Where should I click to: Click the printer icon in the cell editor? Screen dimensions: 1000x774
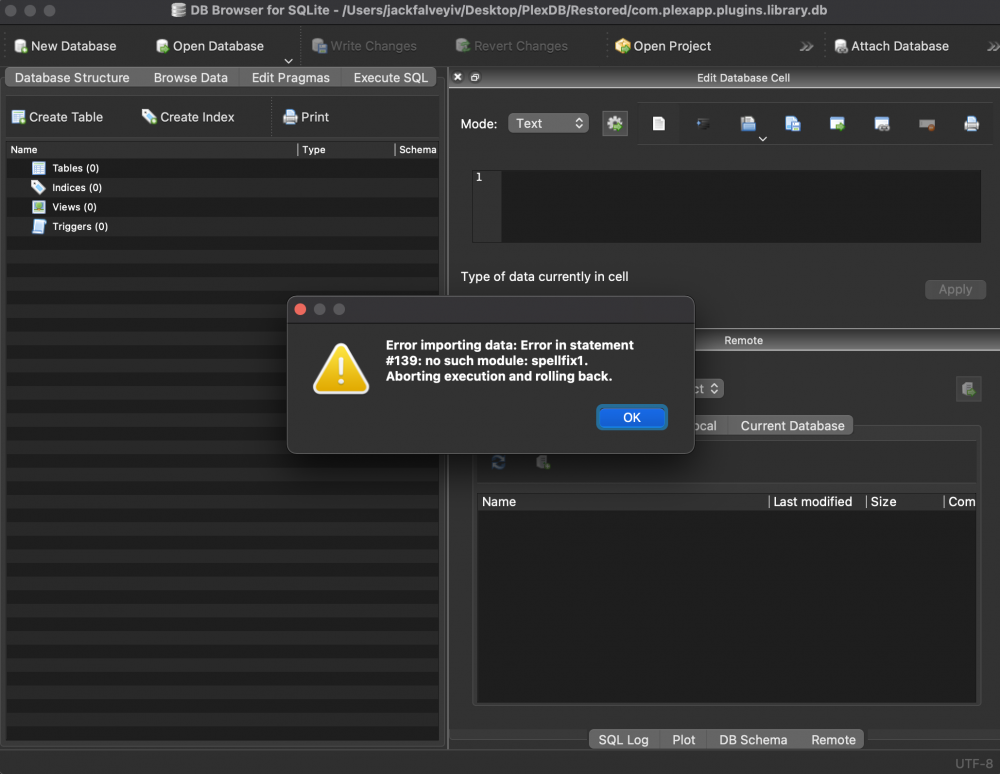[971, 123]
